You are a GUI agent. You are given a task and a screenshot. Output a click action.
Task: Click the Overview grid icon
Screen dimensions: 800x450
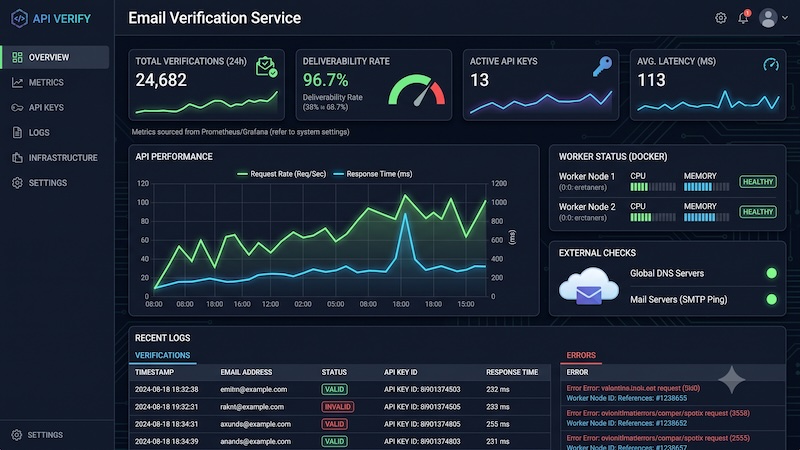(x=17, y=57)
